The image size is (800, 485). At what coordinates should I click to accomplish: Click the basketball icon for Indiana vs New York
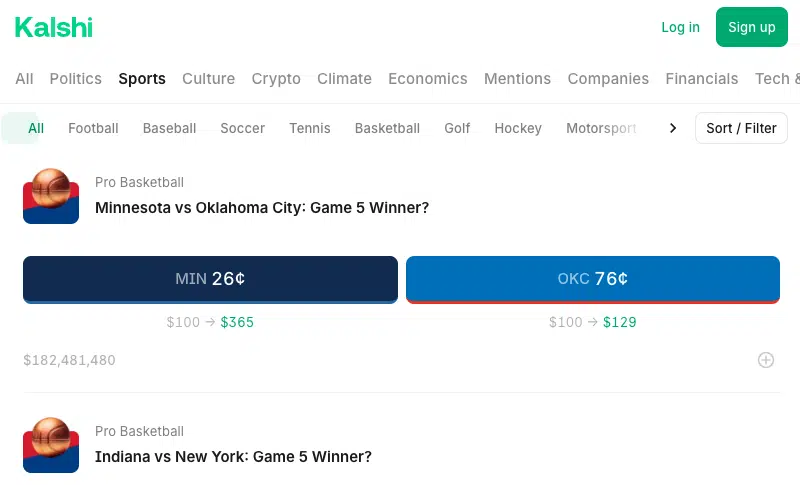(51, 445)
